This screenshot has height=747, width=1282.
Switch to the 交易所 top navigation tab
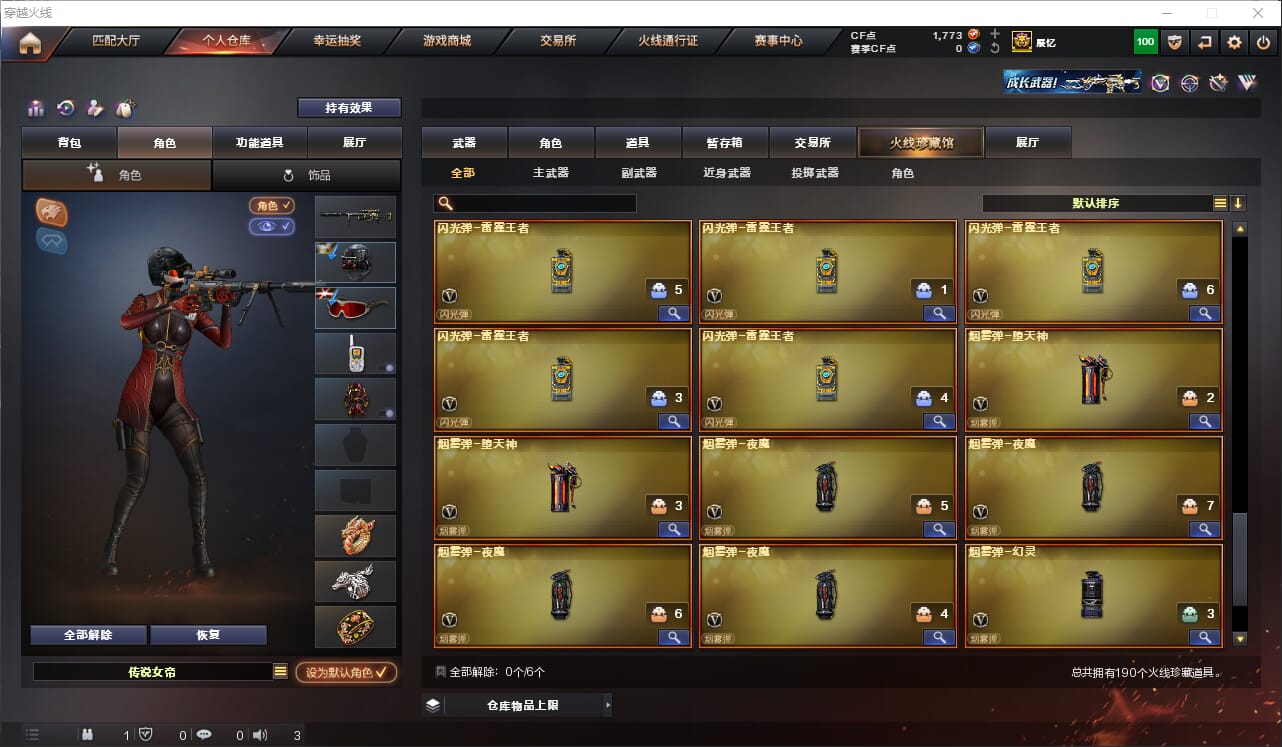(558, 41)
